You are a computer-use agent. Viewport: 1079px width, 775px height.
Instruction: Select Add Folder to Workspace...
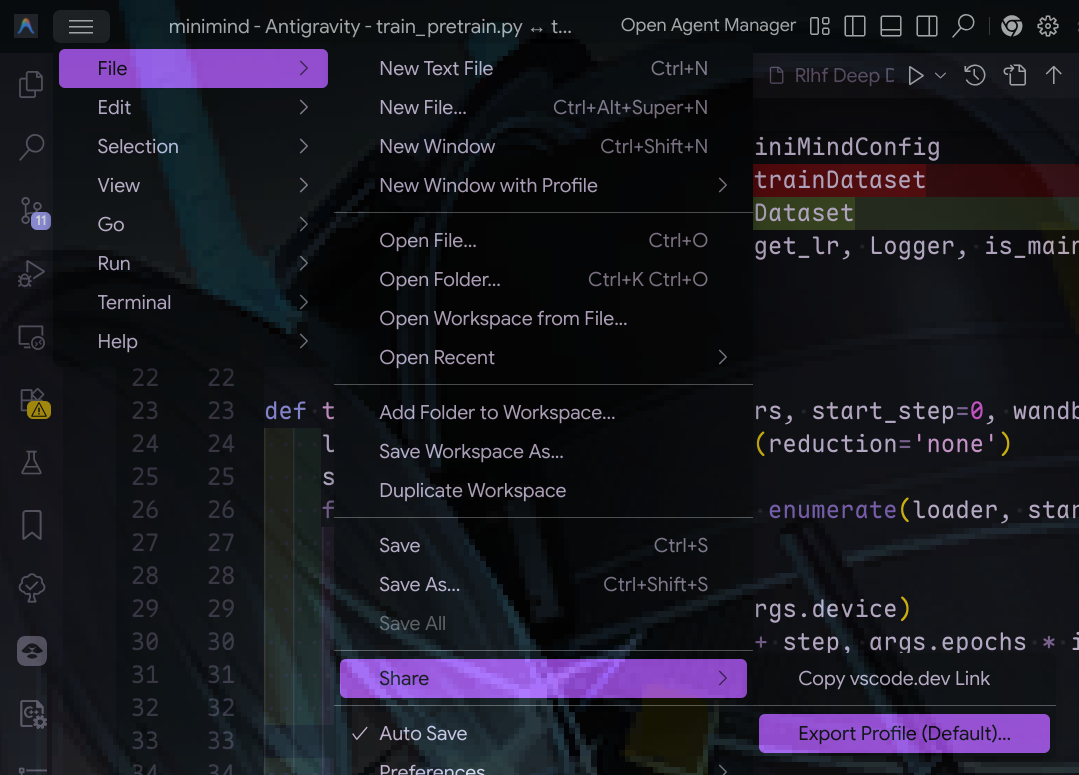point(543,412)
